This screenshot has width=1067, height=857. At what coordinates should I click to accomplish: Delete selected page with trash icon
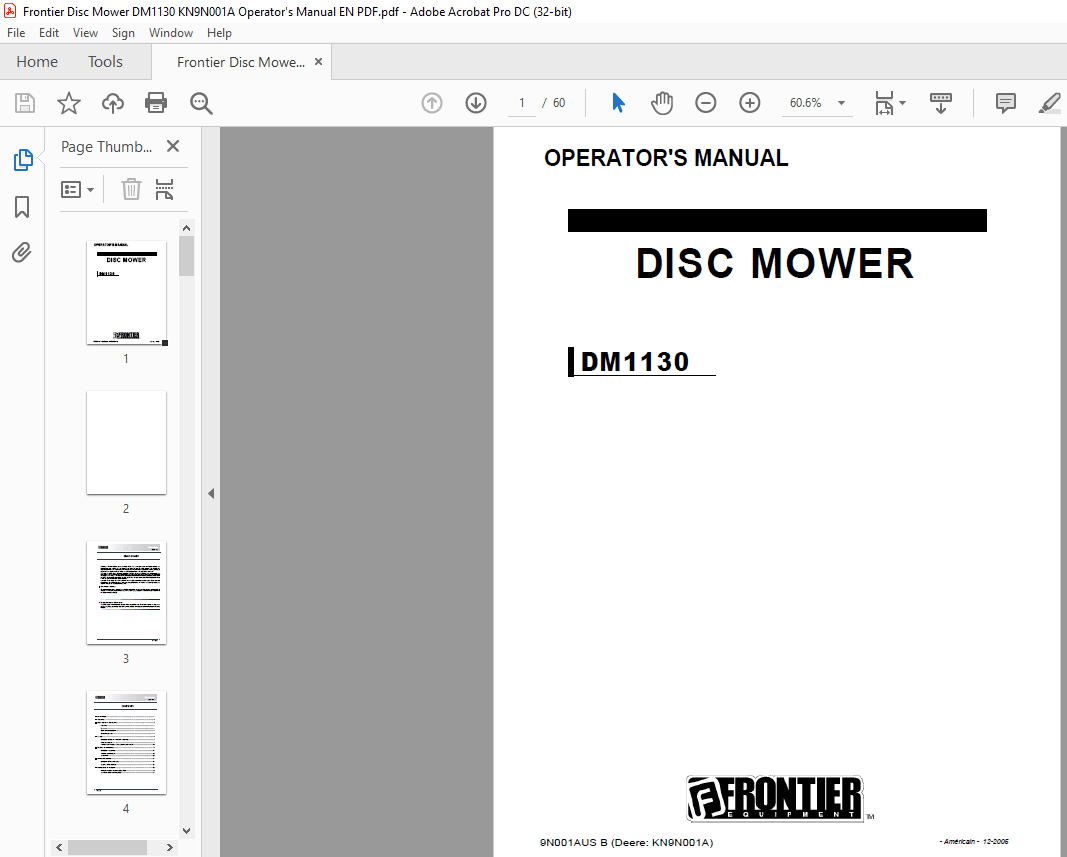[x=131, y=189]
